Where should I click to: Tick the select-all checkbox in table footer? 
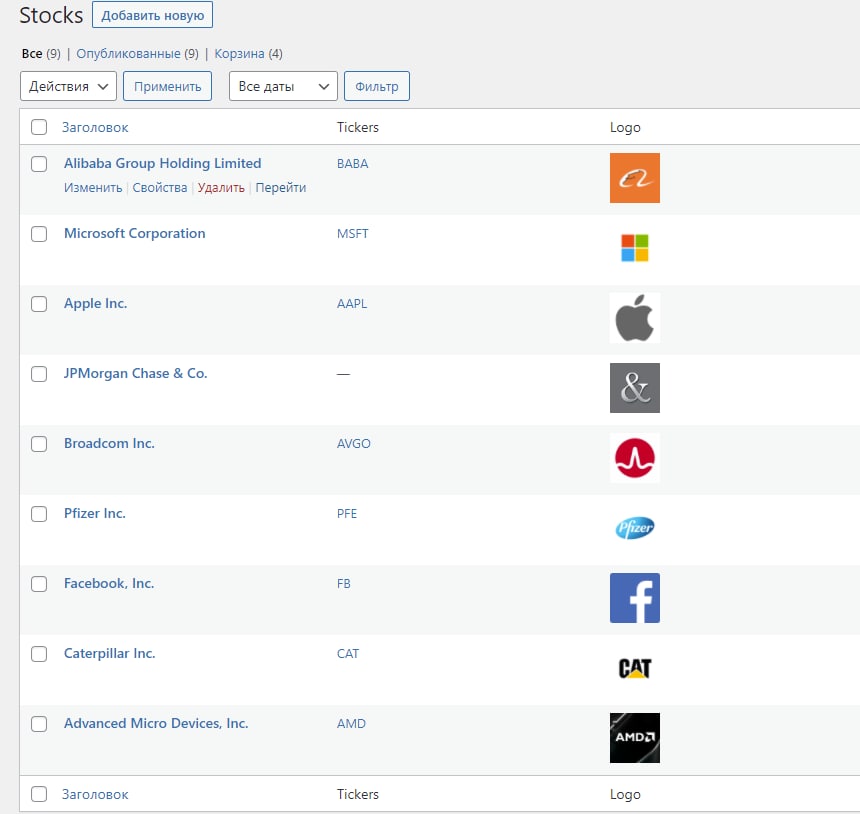[x=39, y=794]
